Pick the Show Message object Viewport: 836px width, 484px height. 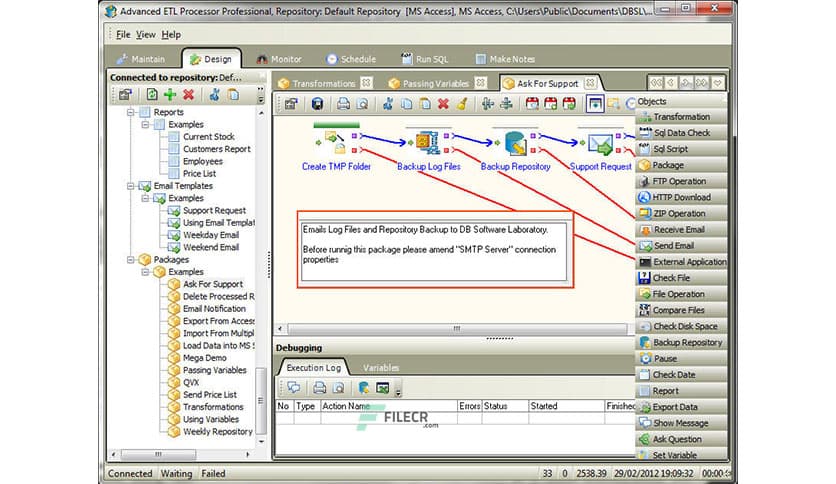coord(681,423)
